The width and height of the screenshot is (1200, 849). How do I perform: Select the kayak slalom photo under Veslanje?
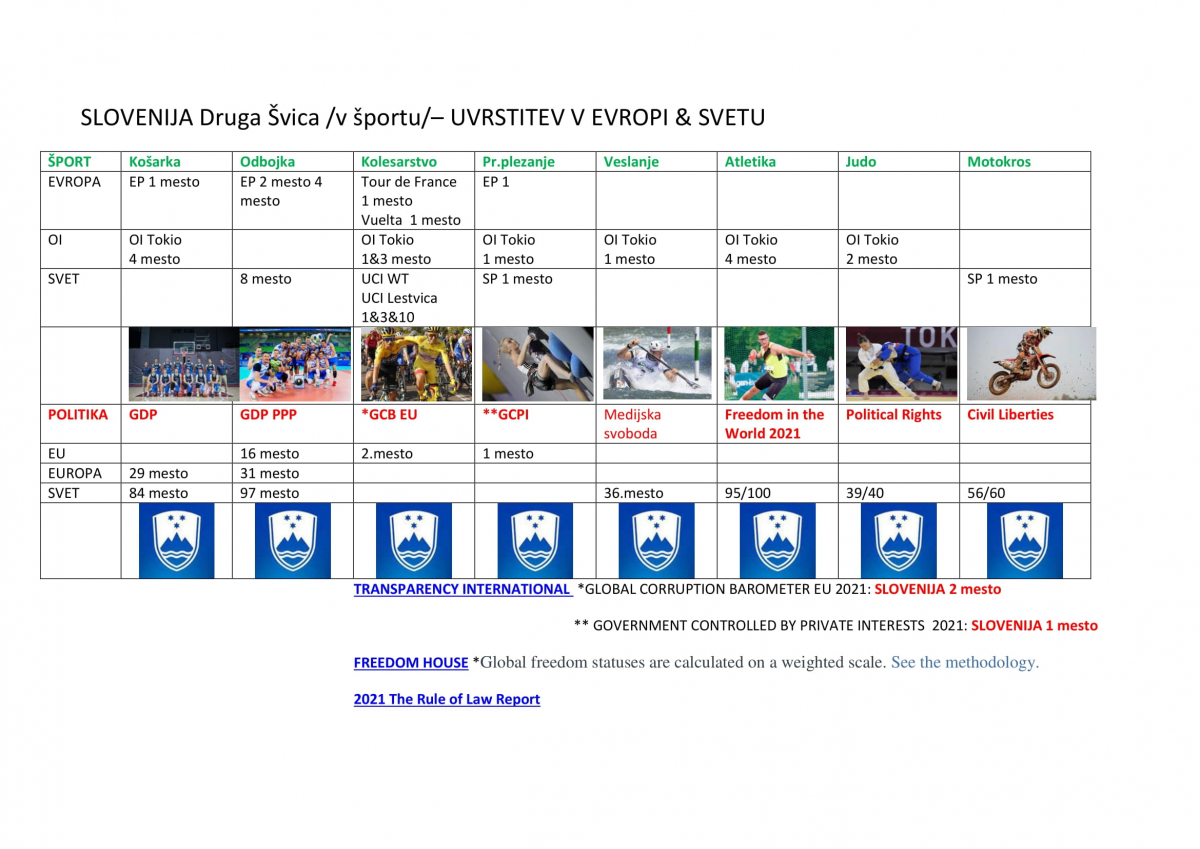657,364
